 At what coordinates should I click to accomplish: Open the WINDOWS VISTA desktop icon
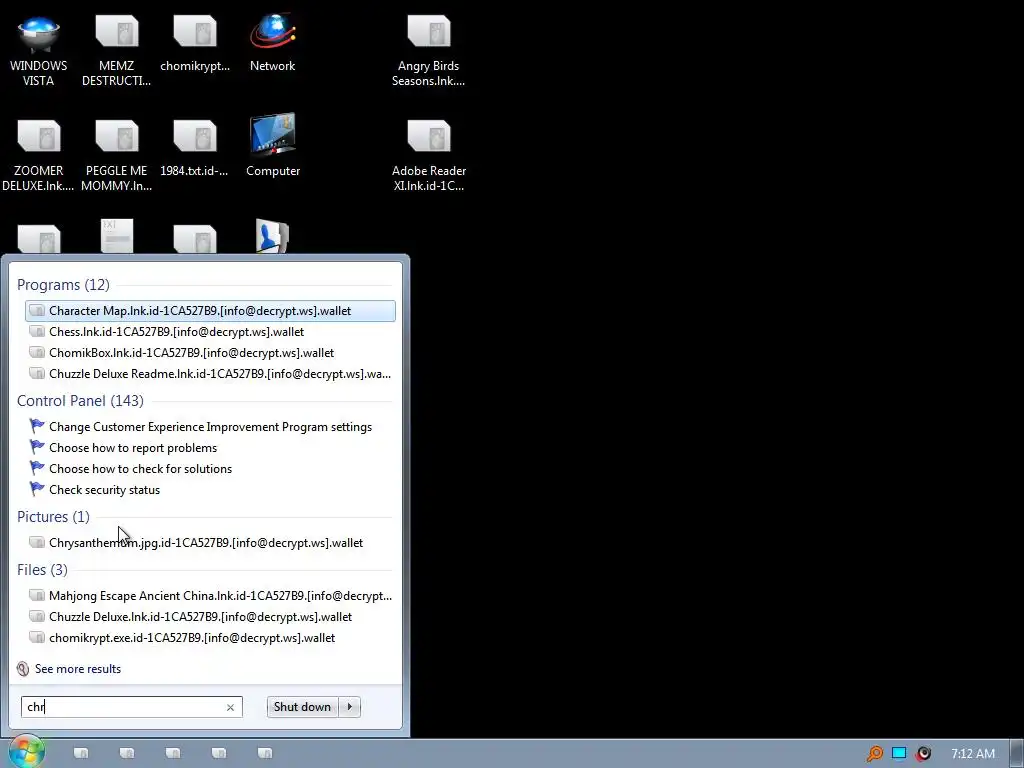coord(39,51)
